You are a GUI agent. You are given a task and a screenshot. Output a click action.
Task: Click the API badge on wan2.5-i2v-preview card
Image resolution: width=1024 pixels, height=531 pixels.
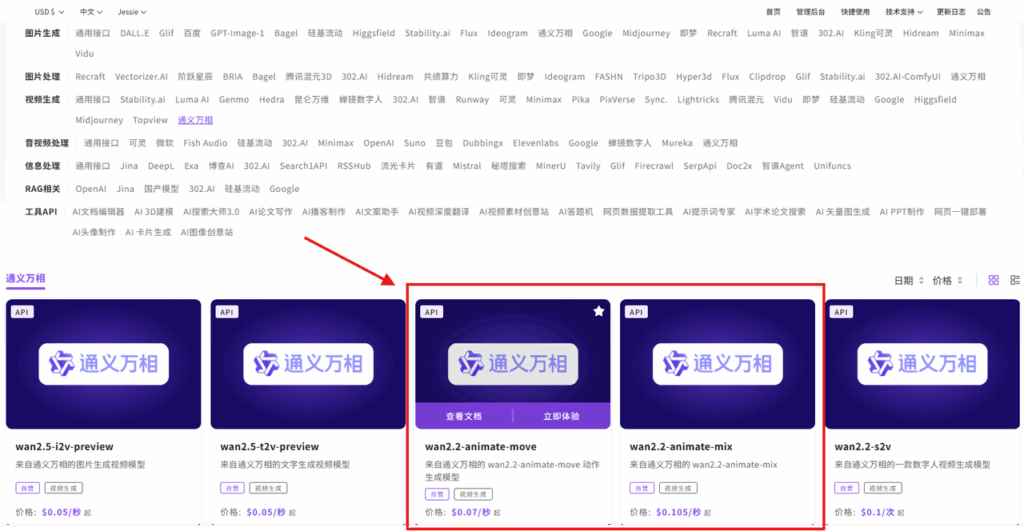point(22,312)
